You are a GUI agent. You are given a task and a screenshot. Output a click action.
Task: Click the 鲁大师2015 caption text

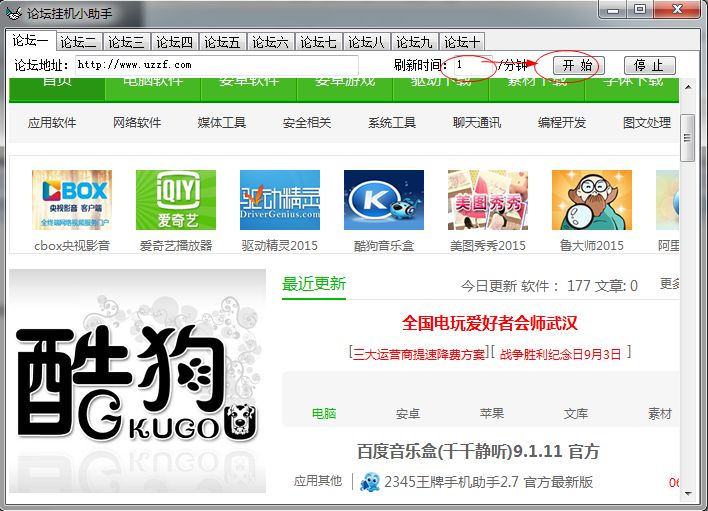pyautogui.click(x=592, y=246)
